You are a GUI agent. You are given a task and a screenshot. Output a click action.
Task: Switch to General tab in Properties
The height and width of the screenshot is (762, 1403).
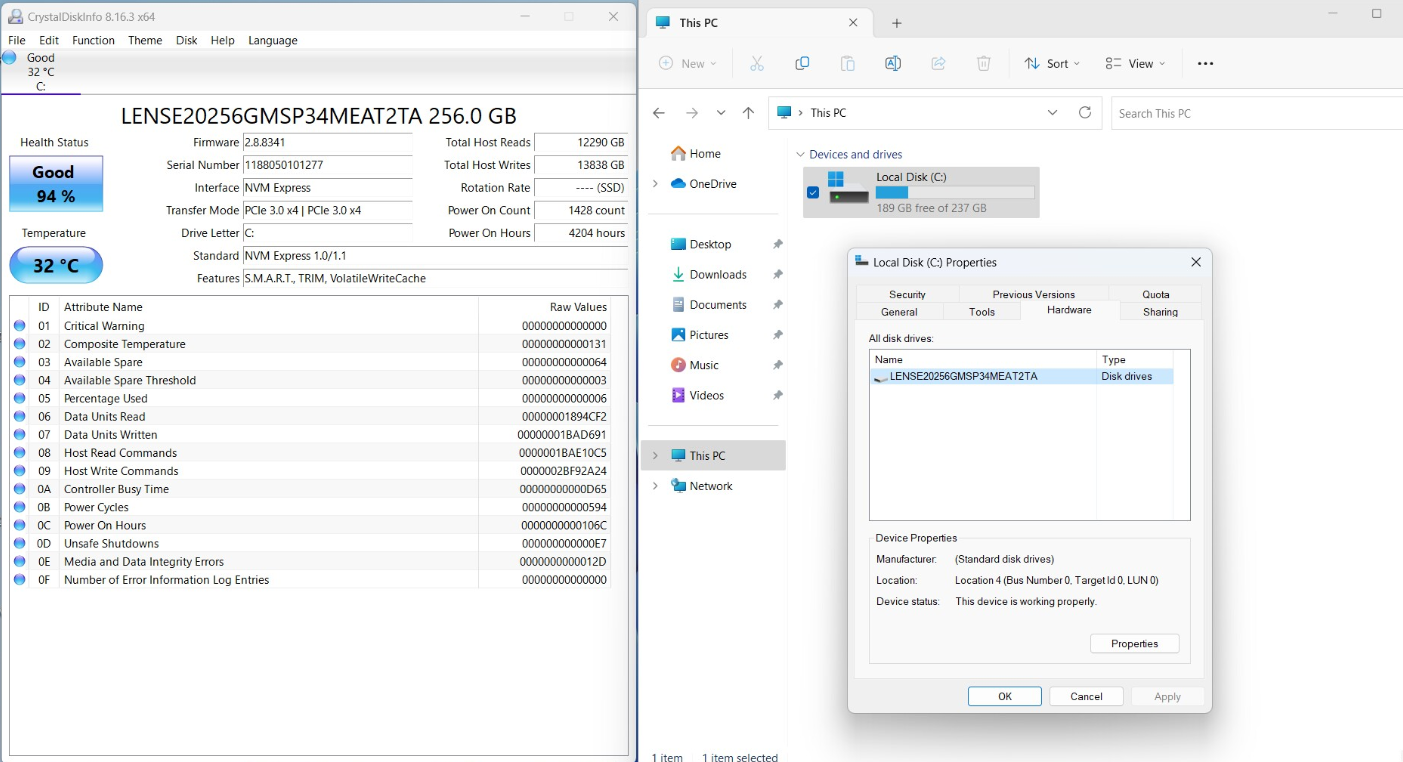[899, 312]
